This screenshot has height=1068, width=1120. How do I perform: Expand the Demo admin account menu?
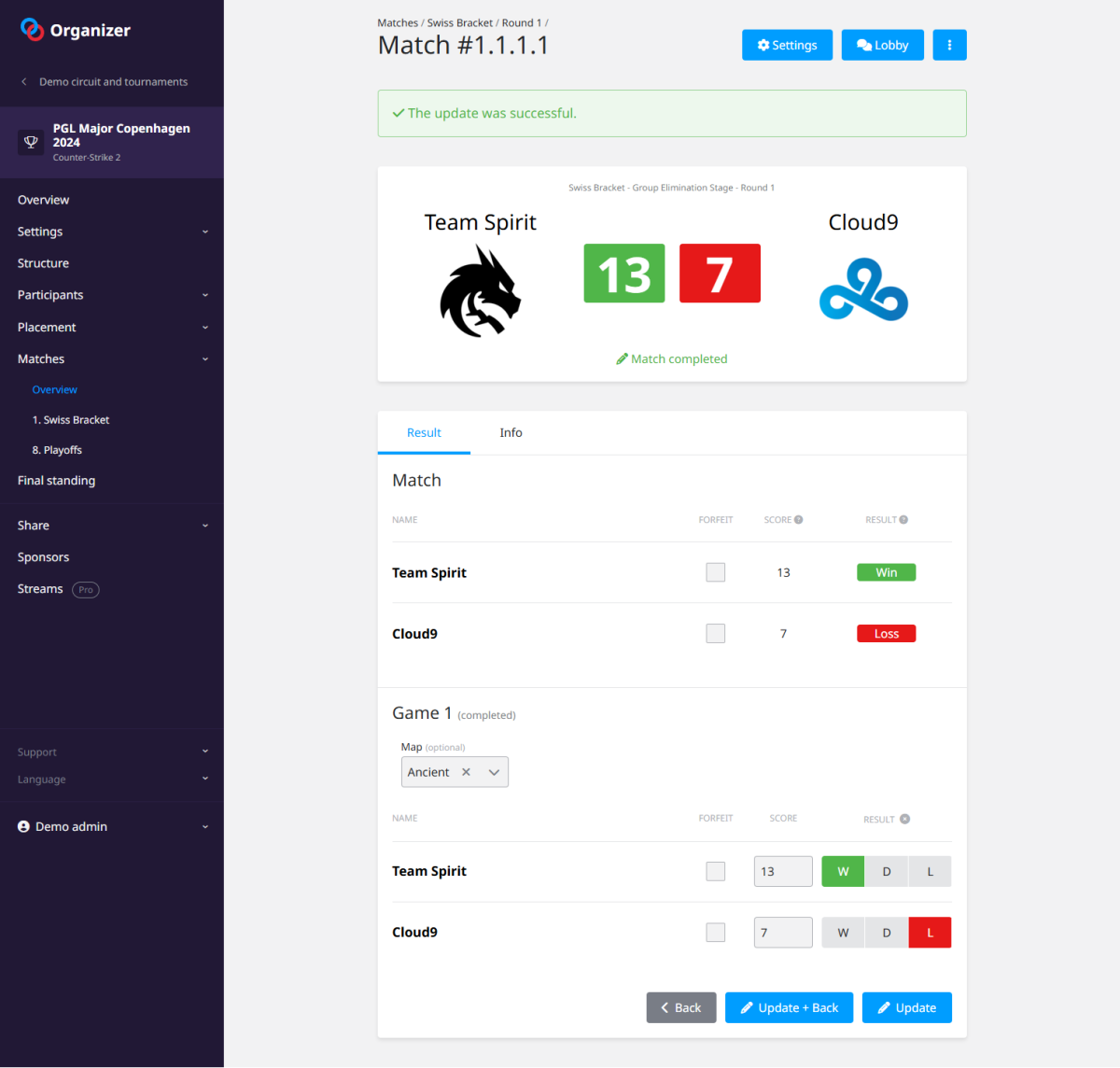pyautogui.click(x=204, y=826)
